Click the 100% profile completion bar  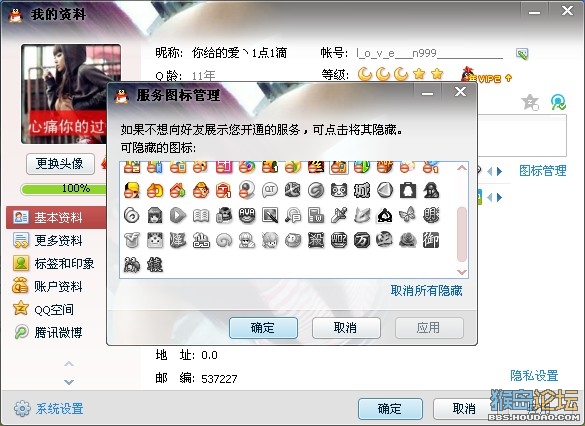[64, 188]
